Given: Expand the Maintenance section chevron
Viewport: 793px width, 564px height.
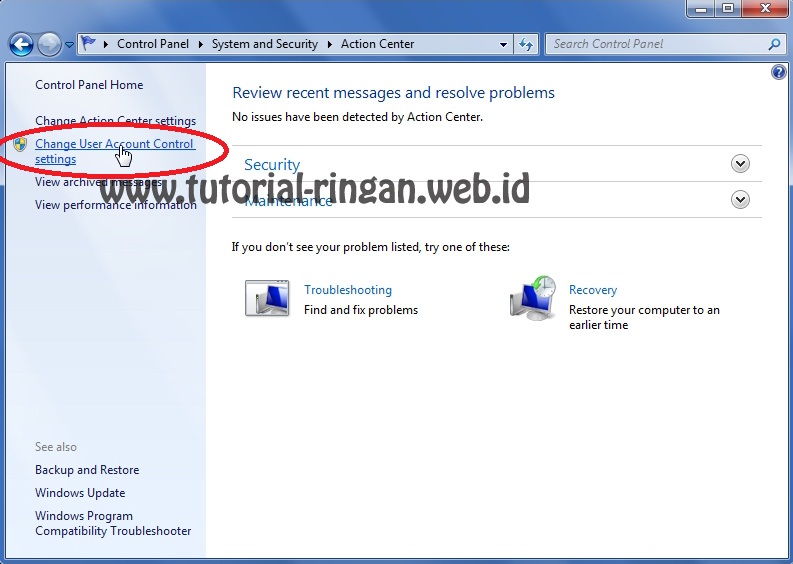Looking at the screenshot, I should (740, 200).
